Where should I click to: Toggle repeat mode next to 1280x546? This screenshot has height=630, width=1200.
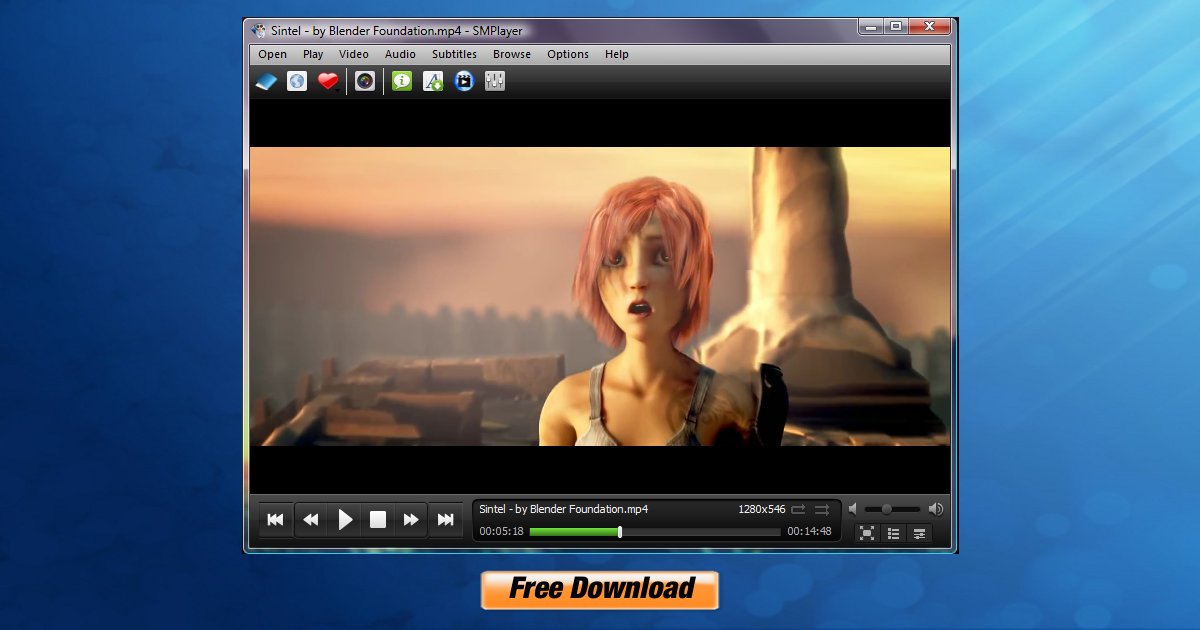pyautogui.click(x=798, y=510)
